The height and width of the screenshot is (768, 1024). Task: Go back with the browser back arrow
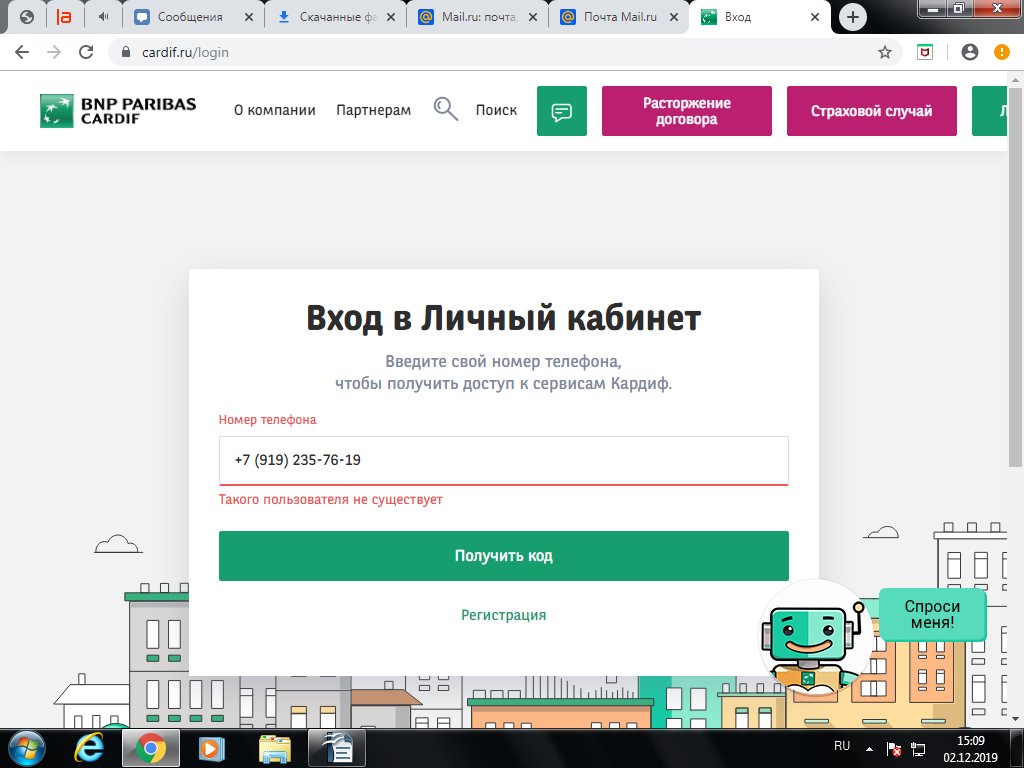click(22, 52)
